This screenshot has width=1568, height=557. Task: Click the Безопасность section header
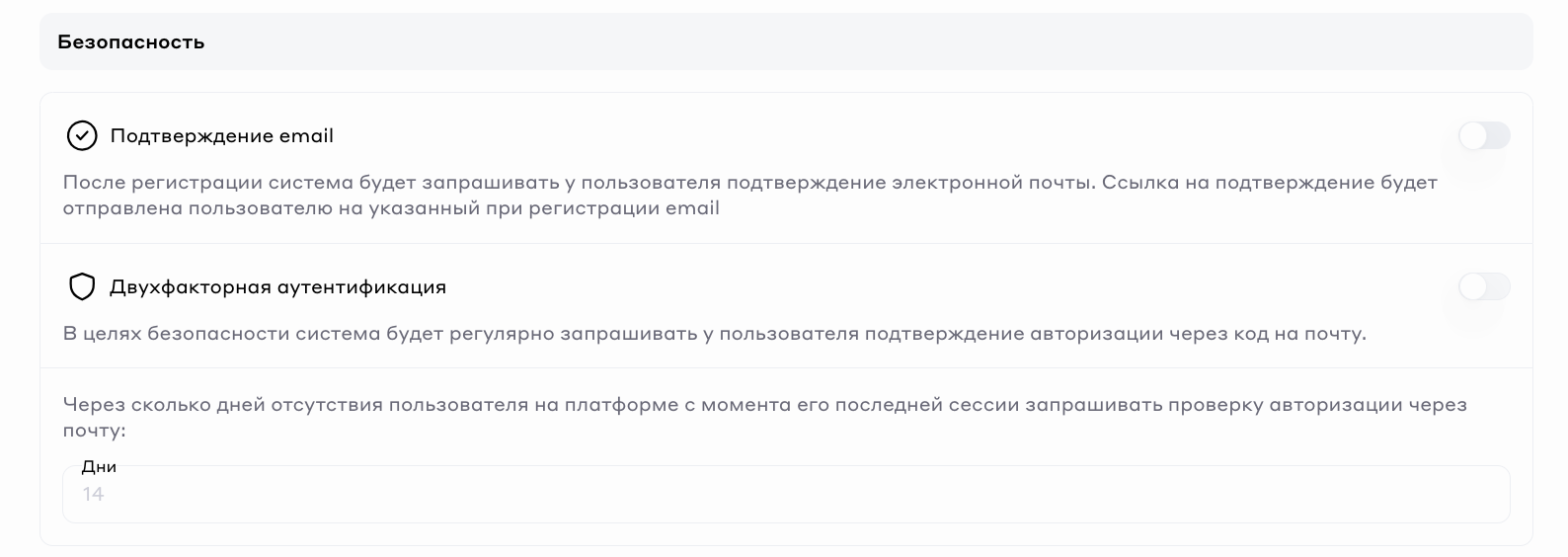(131, 42)
